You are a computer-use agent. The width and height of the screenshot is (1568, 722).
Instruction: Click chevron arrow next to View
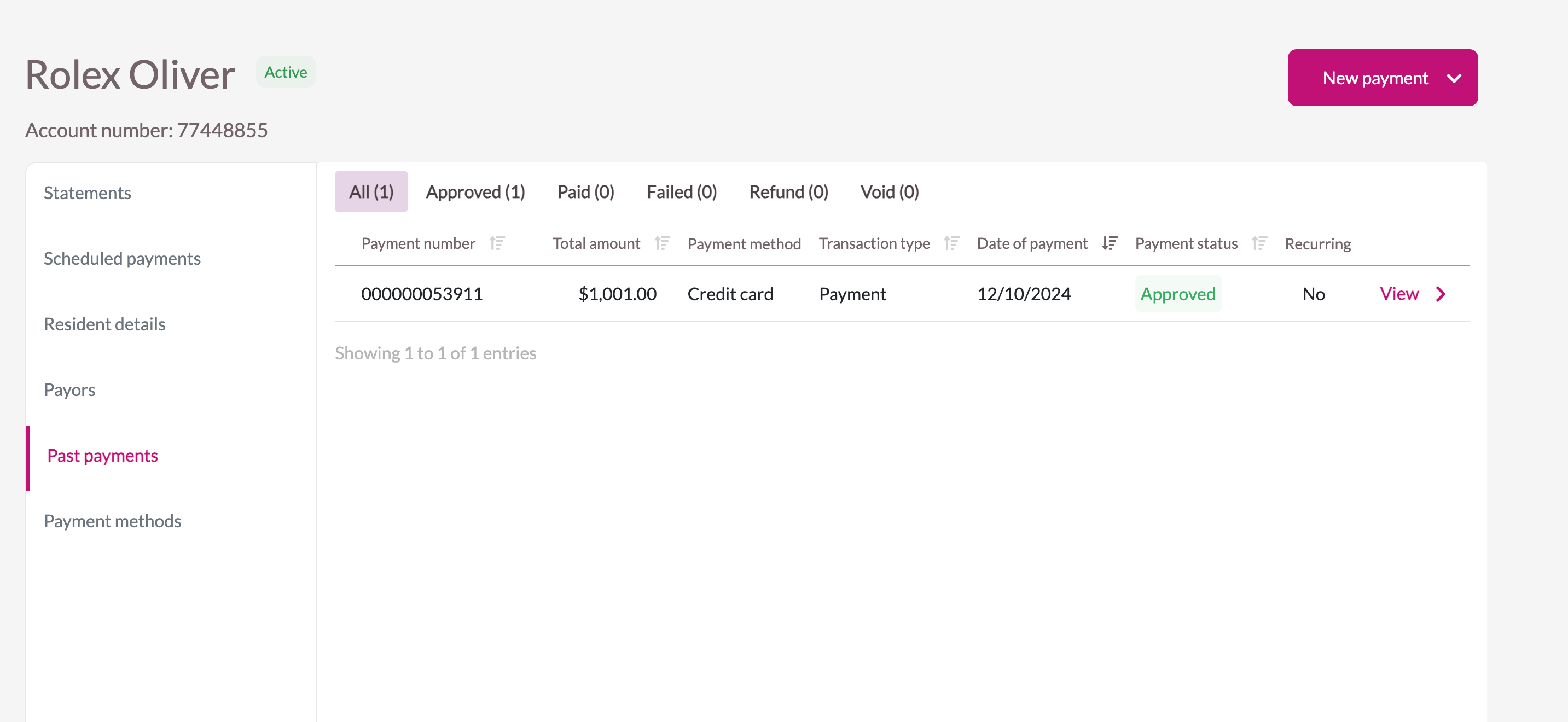[1440, 294]
